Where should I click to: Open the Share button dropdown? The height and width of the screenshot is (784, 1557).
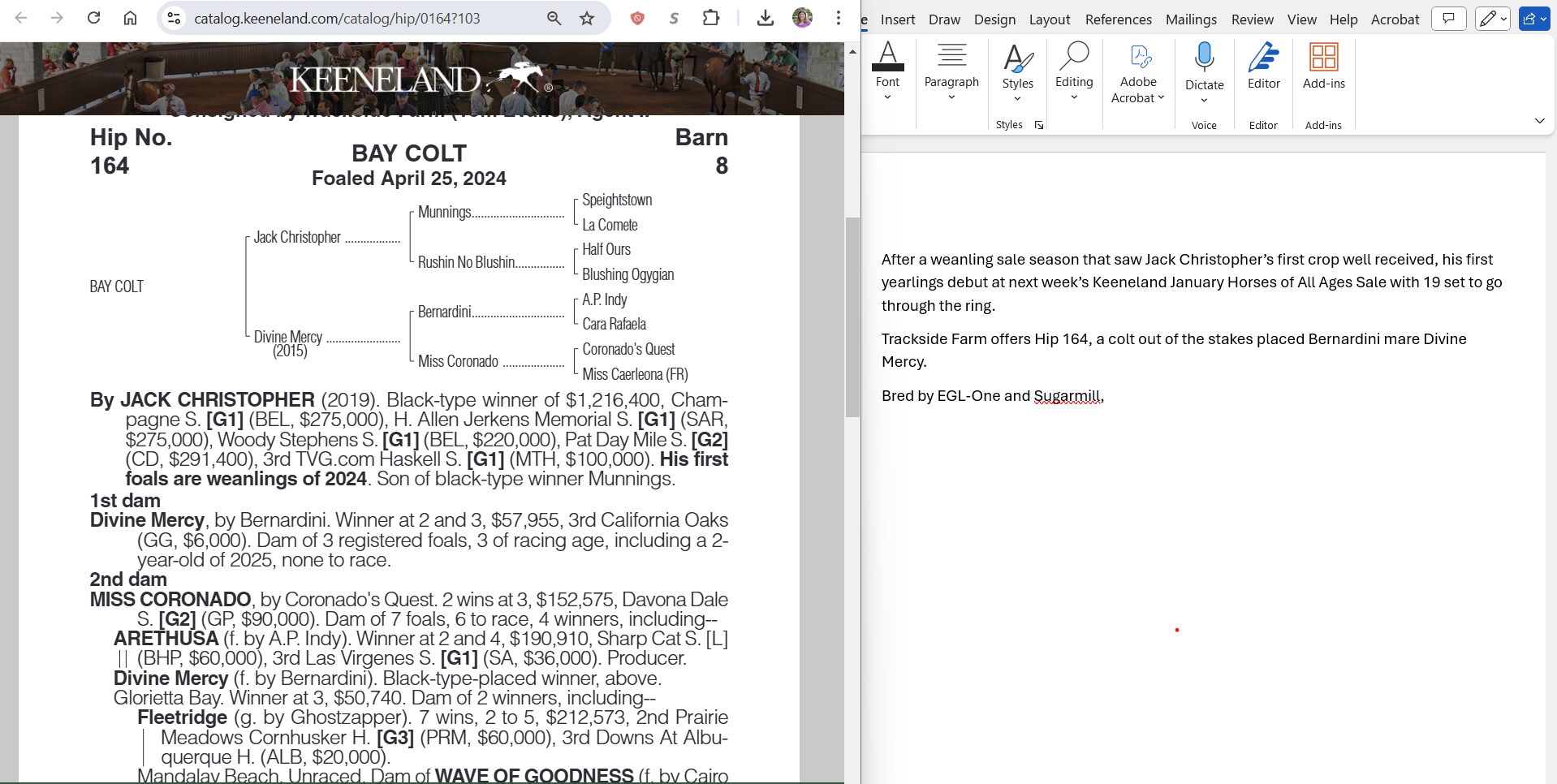coord(1534,18)
